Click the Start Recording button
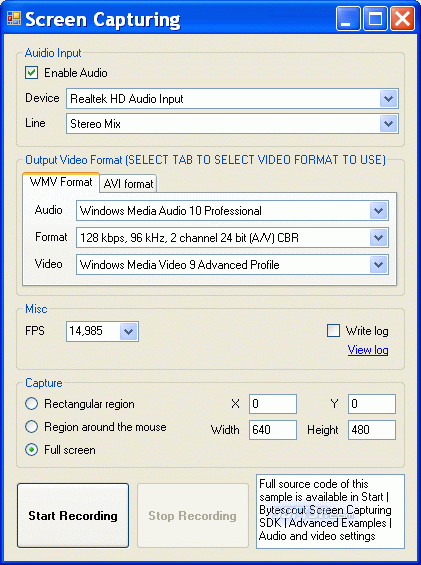Screen dimensions: 421x565 click(x=73, y=516)
